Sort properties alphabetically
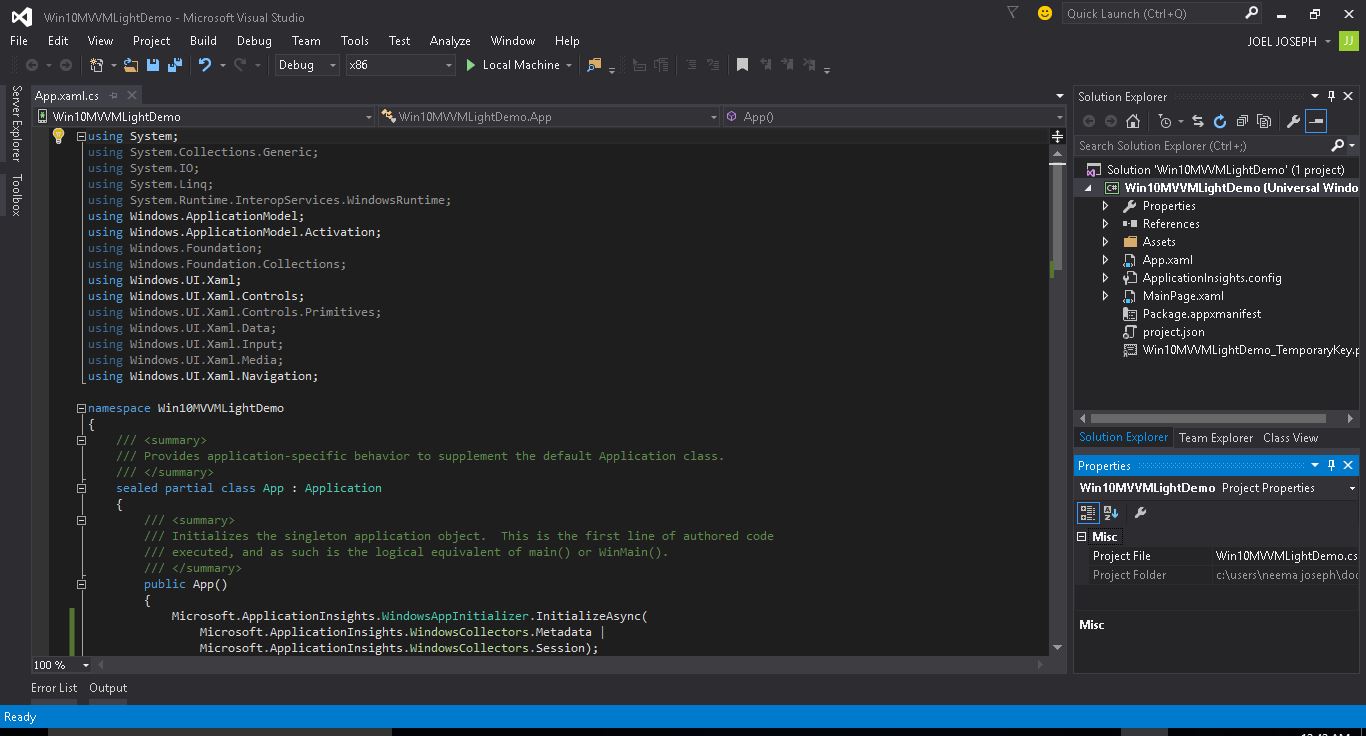Viewport: 1366px width, 736px height. (1111, 512)
